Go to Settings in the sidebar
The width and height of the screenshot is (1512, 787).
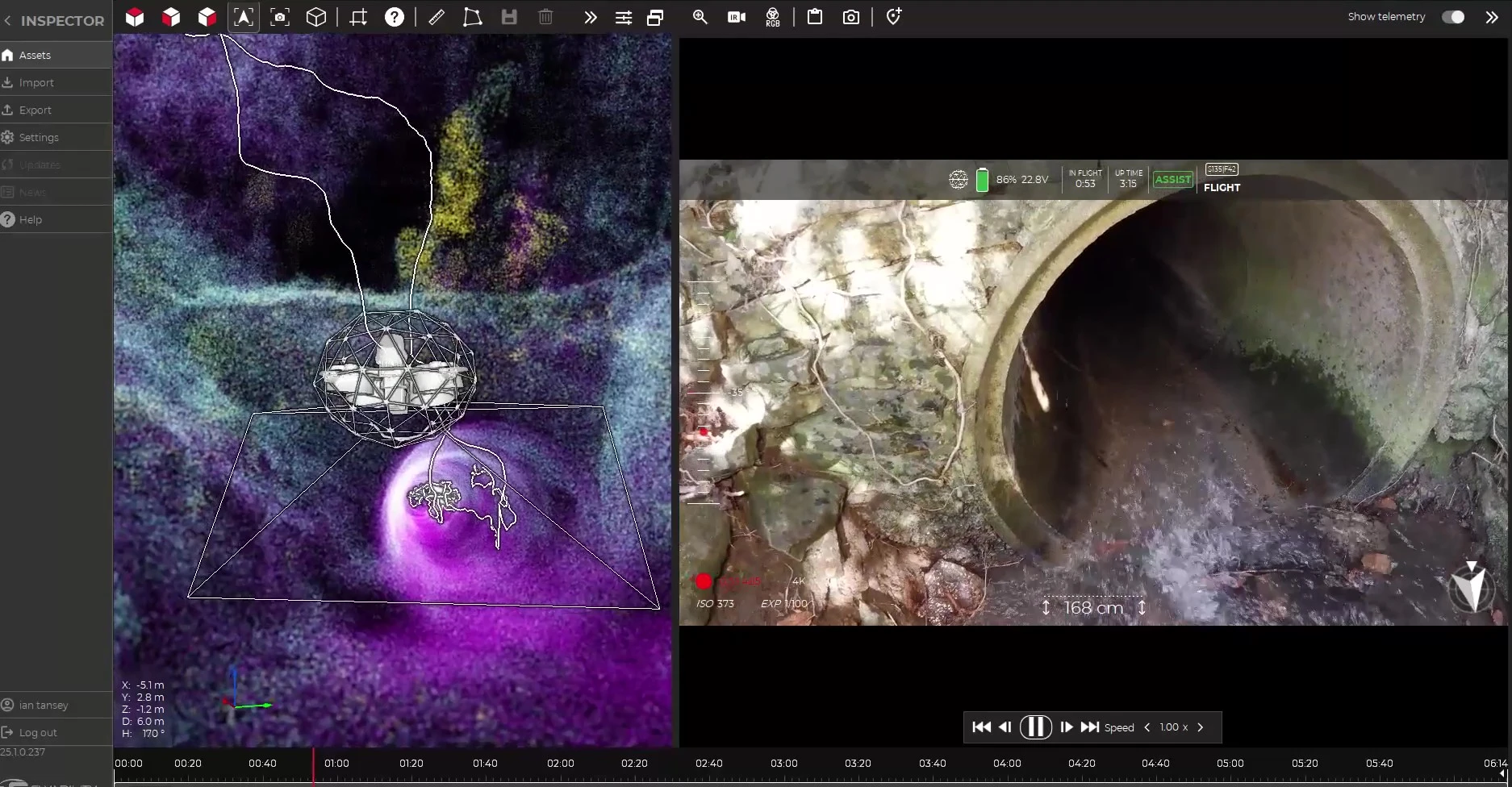39,137
